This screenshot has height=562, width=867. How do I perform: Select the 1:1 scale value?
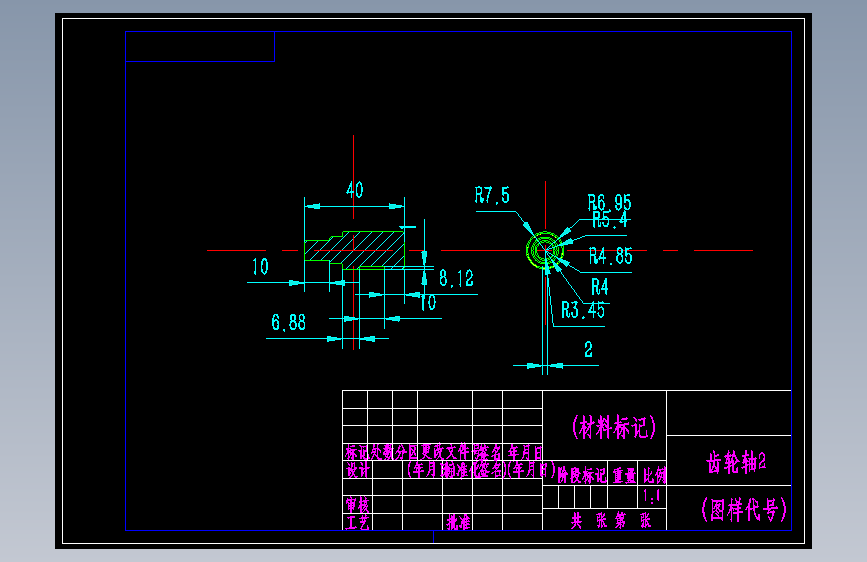652,496
